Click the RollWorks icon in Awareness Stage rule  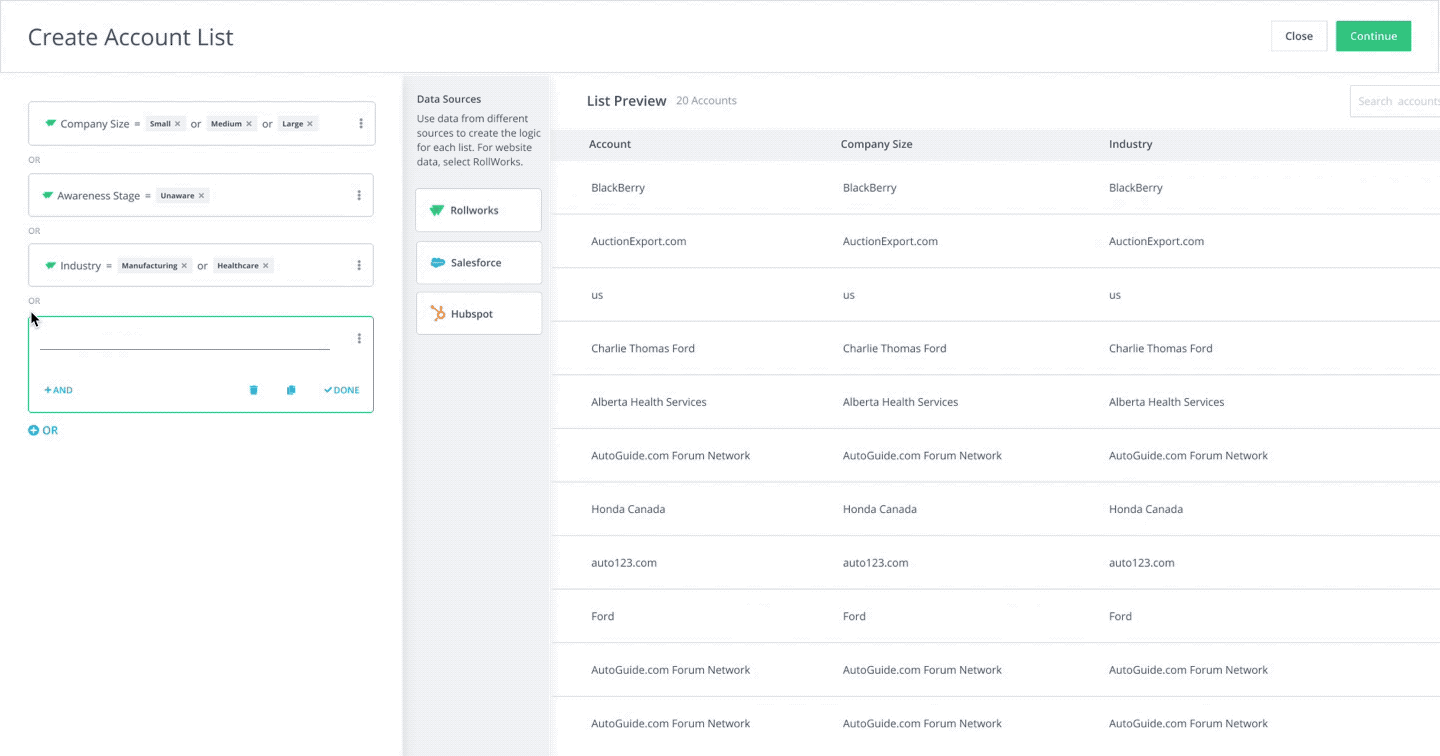(x=47, y=196)
